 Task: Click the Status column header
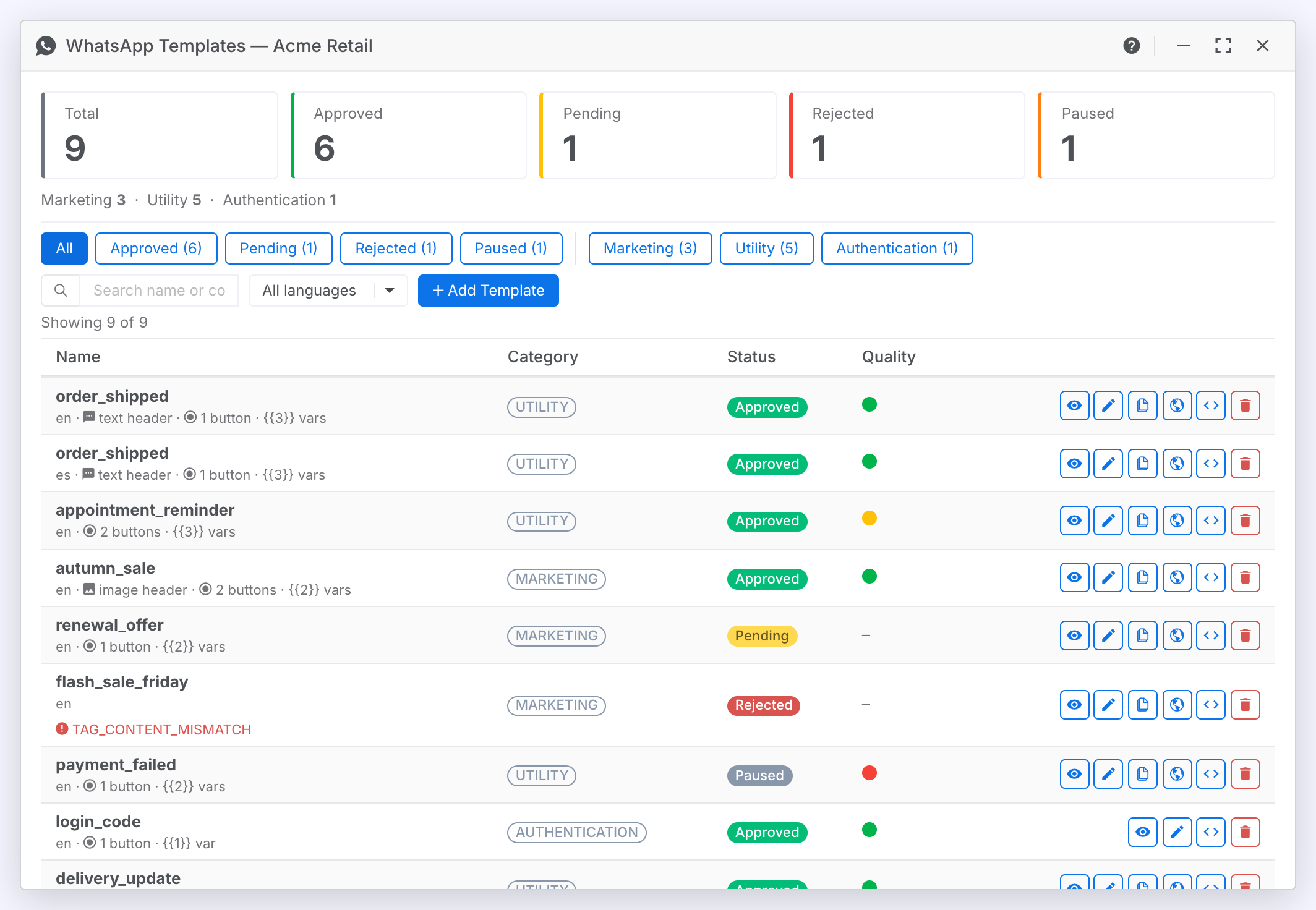(x=751, y=357)
